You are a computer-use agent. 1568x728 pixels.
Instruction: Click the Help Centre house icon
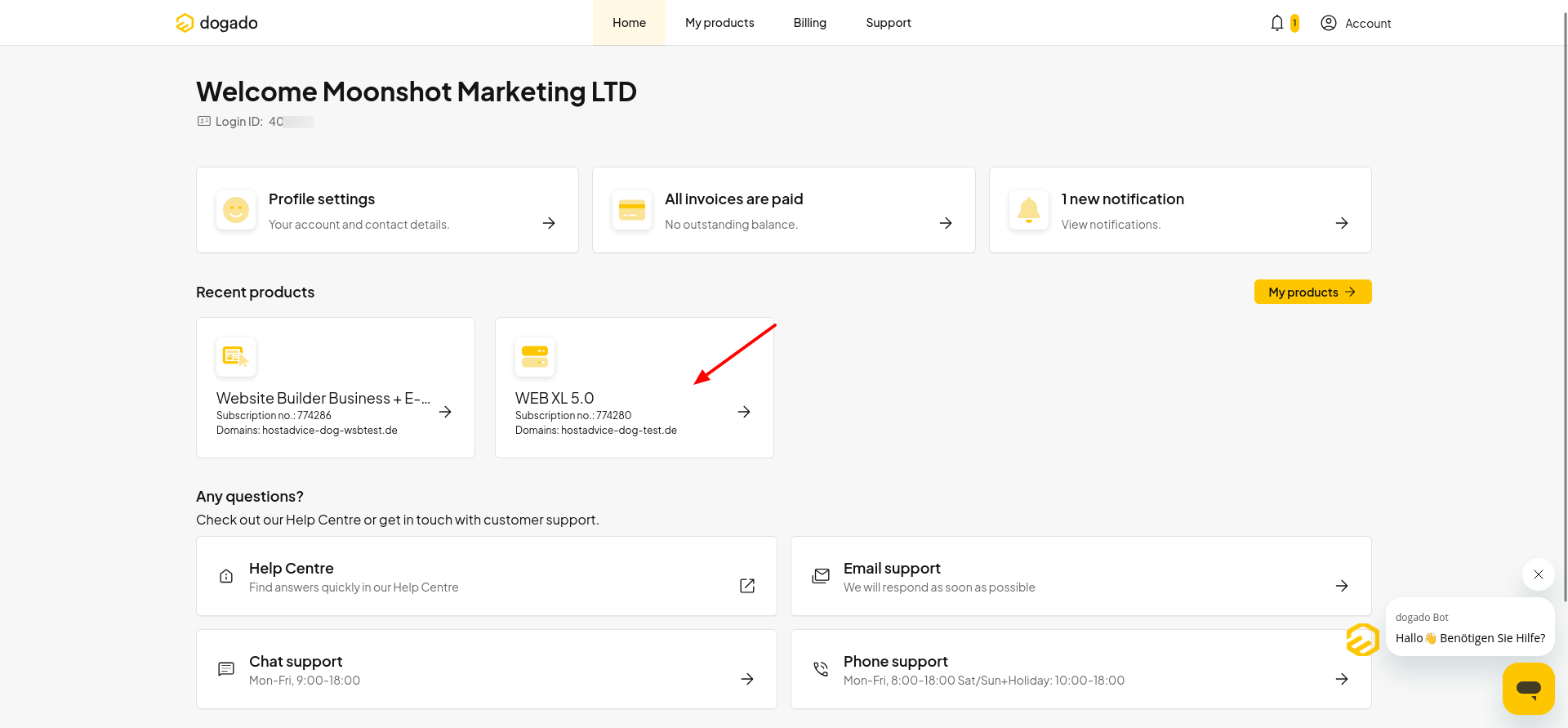tap(226, 576)
